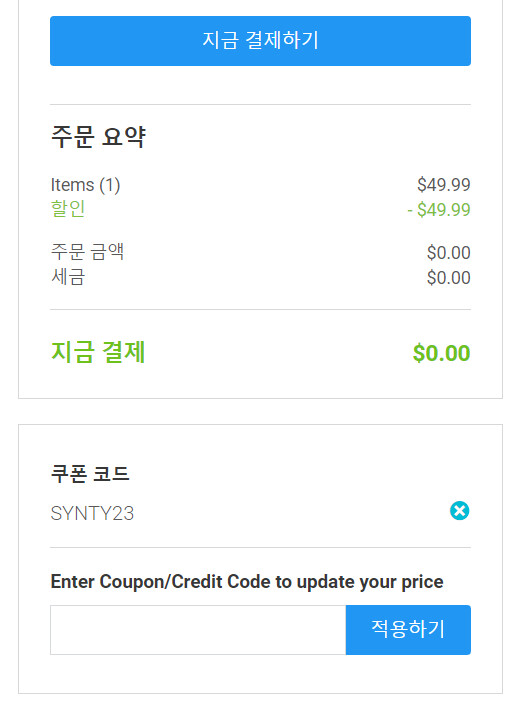This screenshot has height=711, width=516.
Task: Select the $0.00 tax value
Action: tap(448, 278)
